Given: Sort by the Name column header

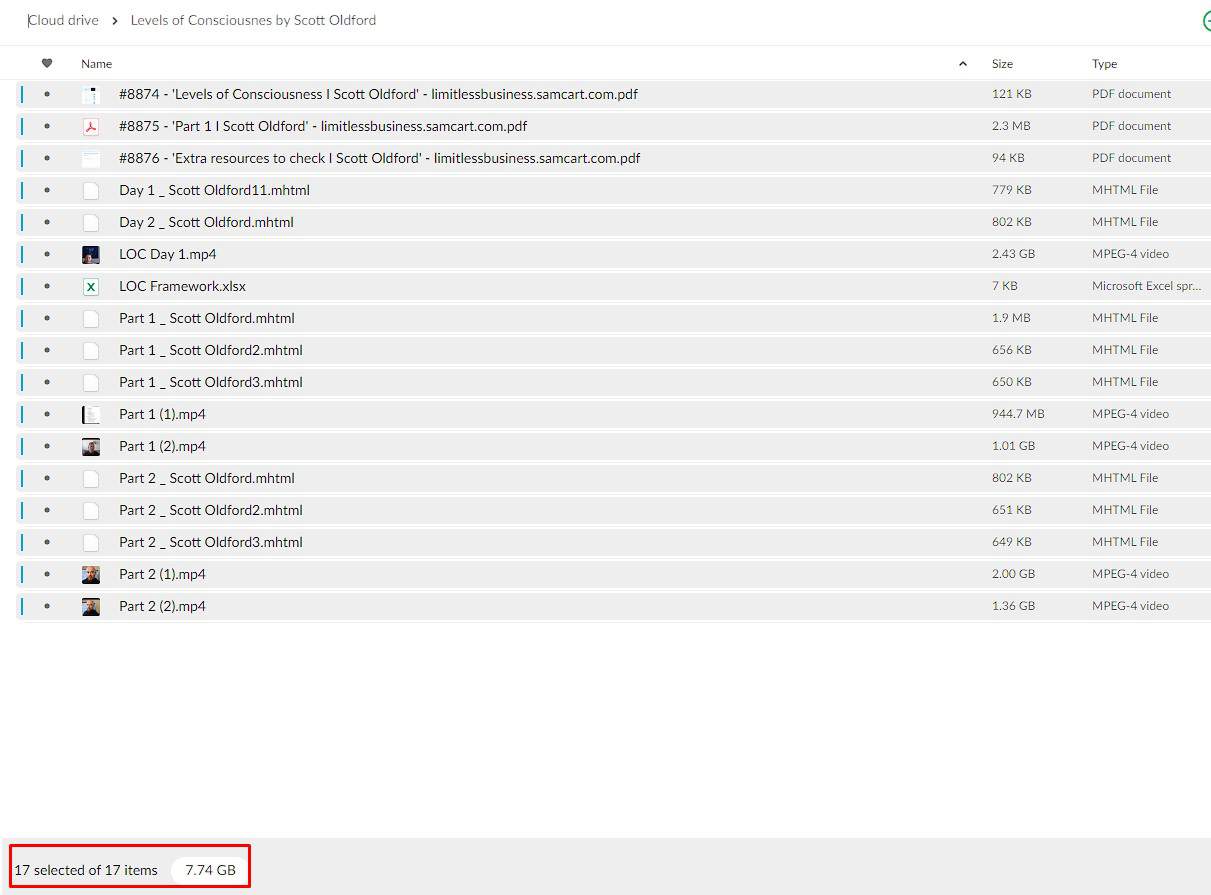Looking at the screenshot, I should coord(96,64).
